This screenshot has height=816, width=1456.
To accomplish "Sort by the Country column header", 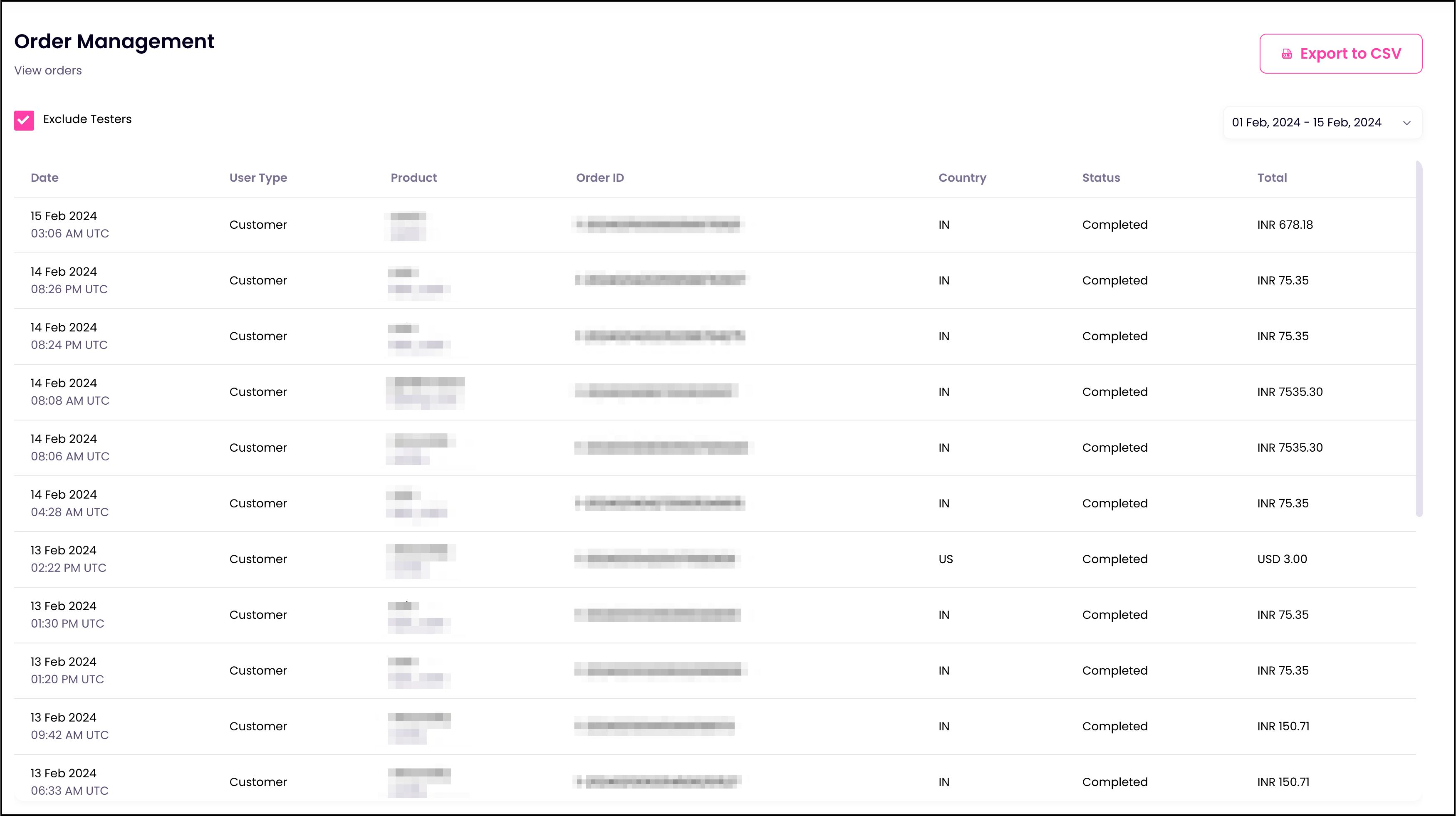I will tap(962, 178).
